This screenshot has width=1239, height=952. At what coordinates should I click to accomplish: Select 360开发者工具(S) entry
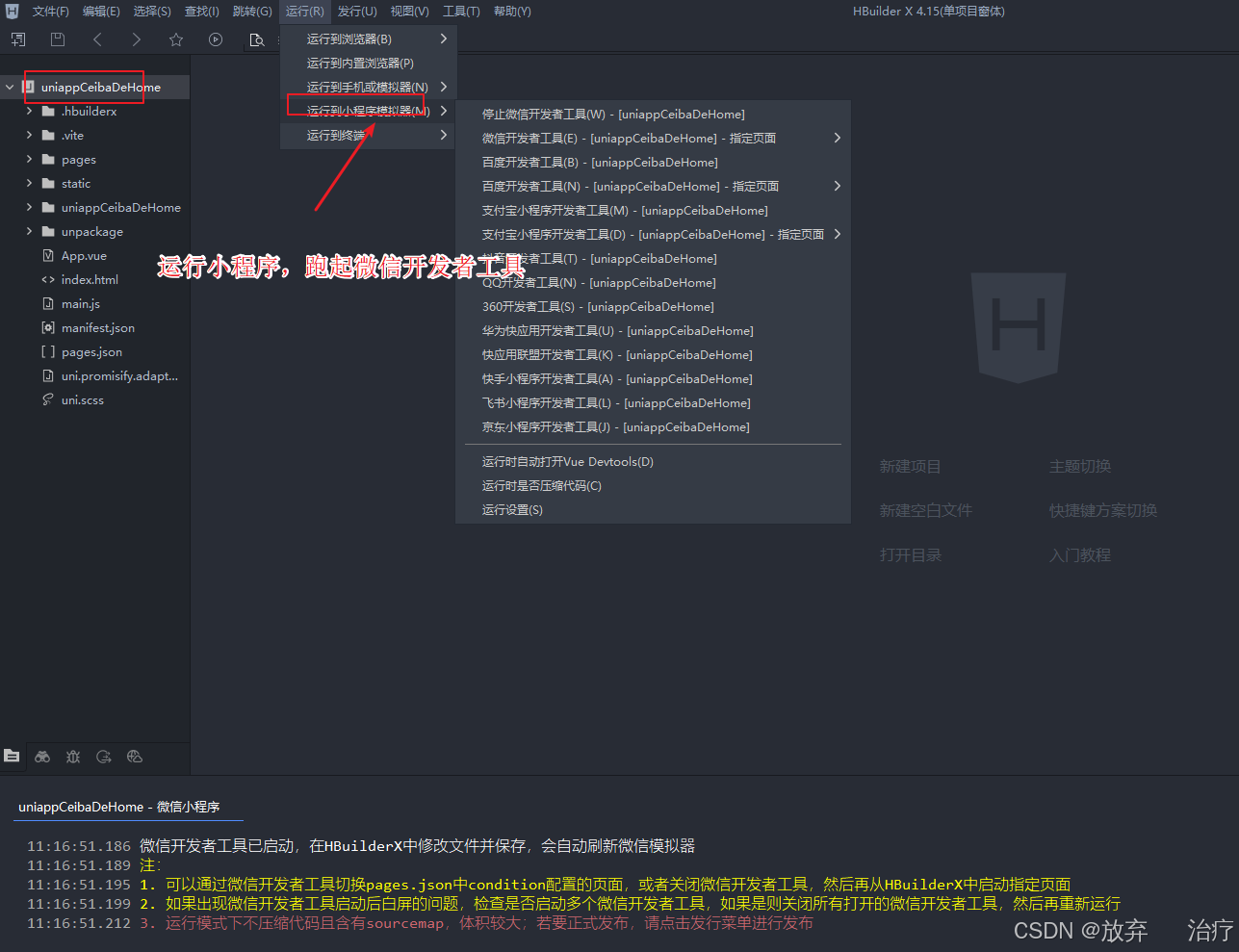[x=654, y=306]
